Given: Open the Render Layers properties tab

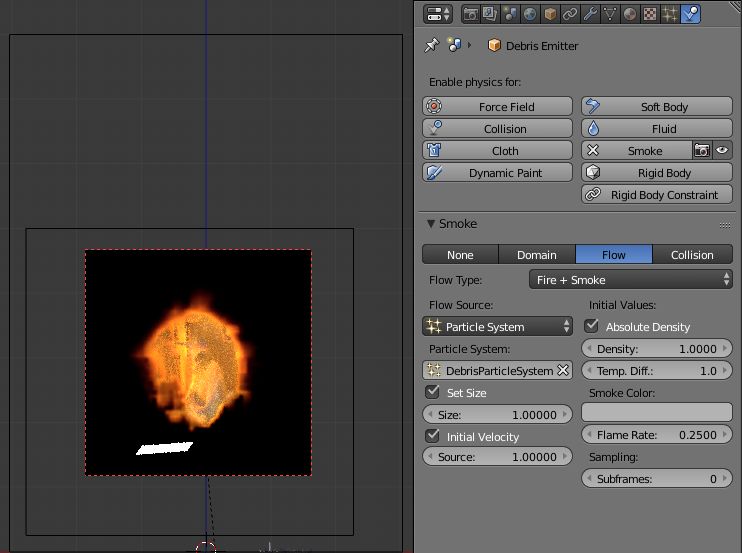Looking at the screenshot, I should pyautogui.click(x=490, y=14).
